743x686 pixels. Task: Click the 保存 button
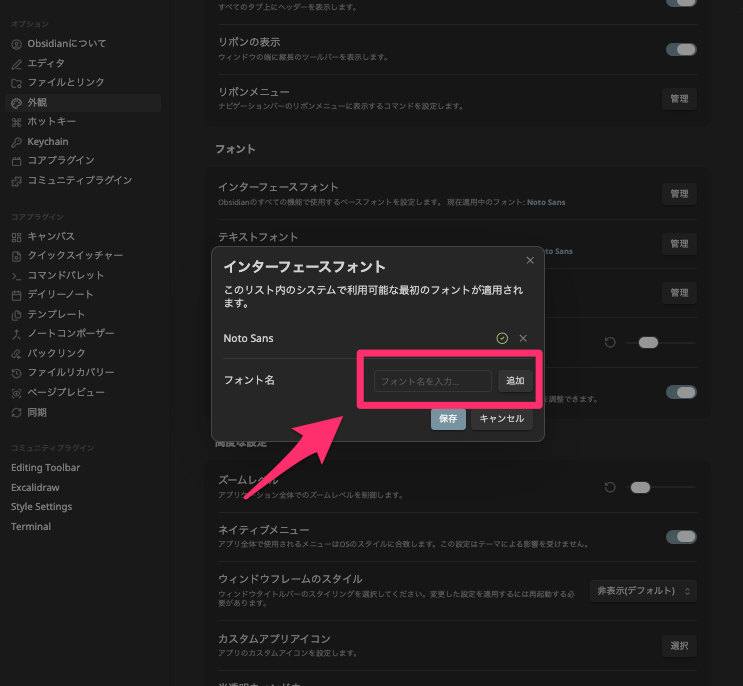[x=448, y=419]
